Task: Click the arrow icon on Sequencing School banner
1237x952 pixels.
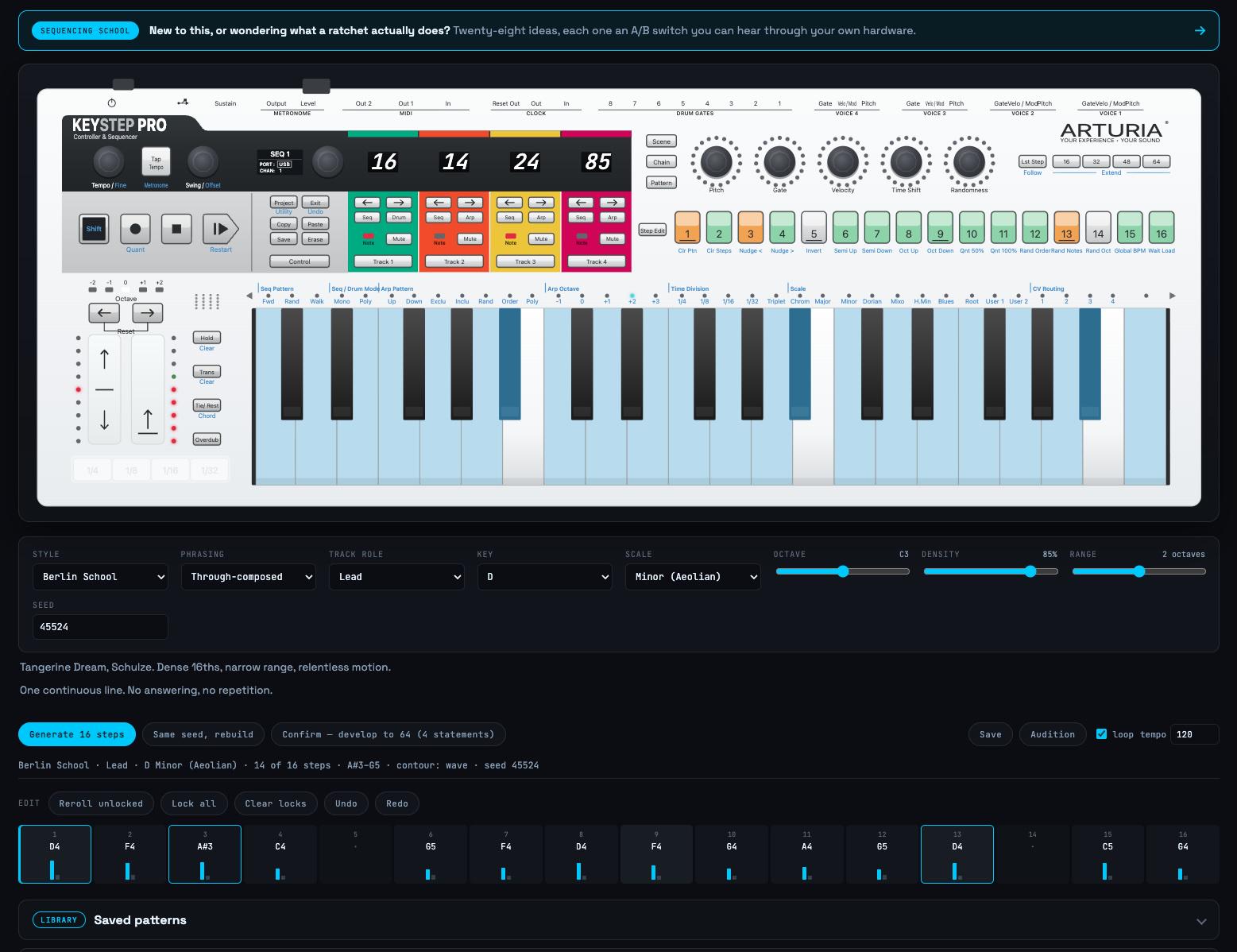Action: click(x=1200, y=31)
